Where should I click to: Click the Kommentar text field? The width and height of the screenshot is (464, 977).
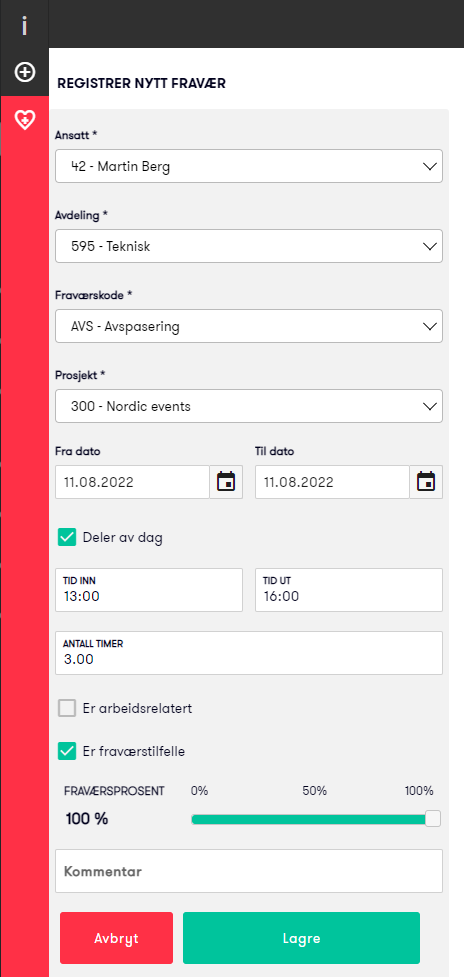(x=249, y=871)
